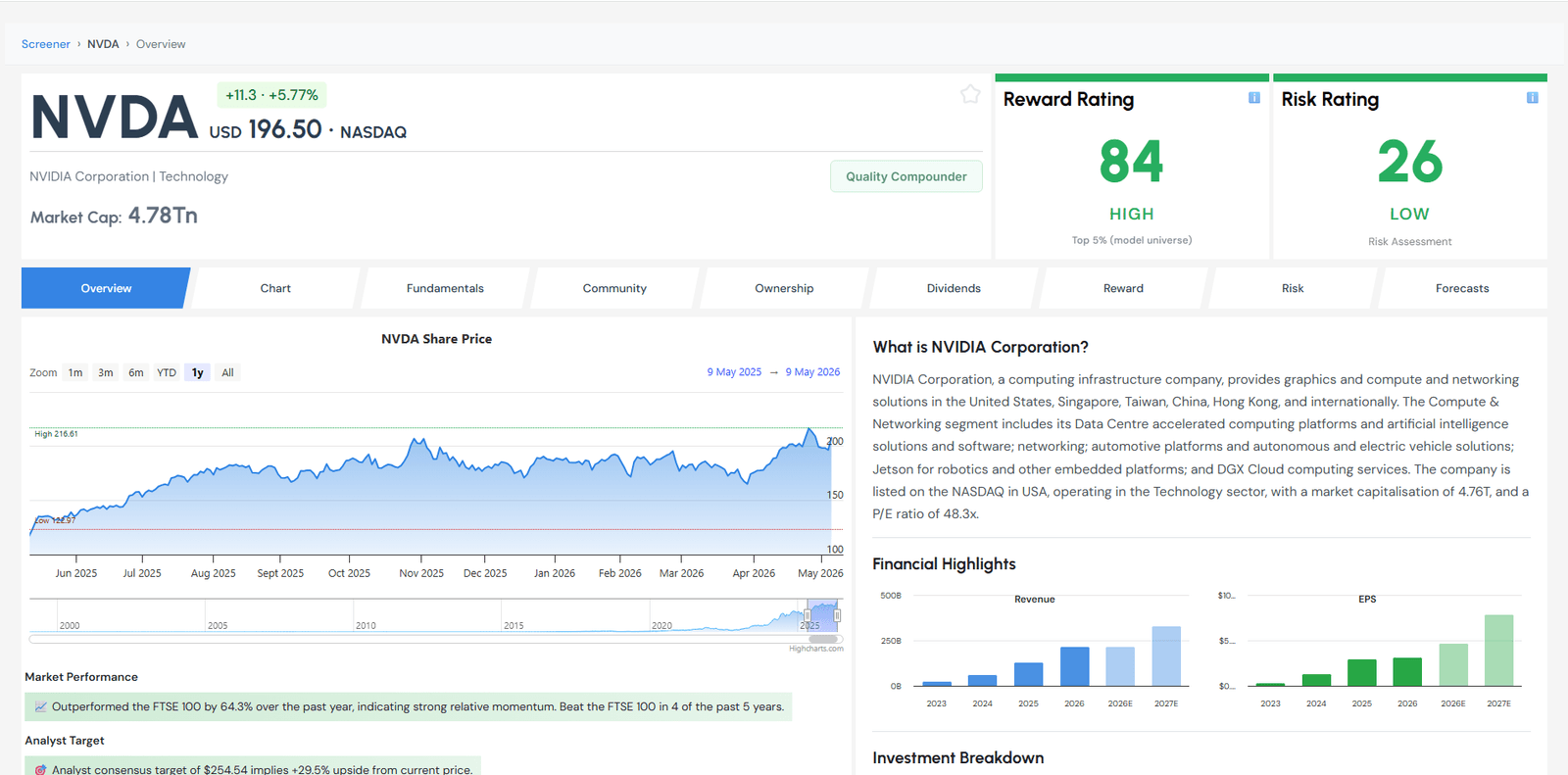Click 'Top 5% (model universe)' text
The height and width of the screenshot is (775, 1568).
click(x=1132, y=240)
